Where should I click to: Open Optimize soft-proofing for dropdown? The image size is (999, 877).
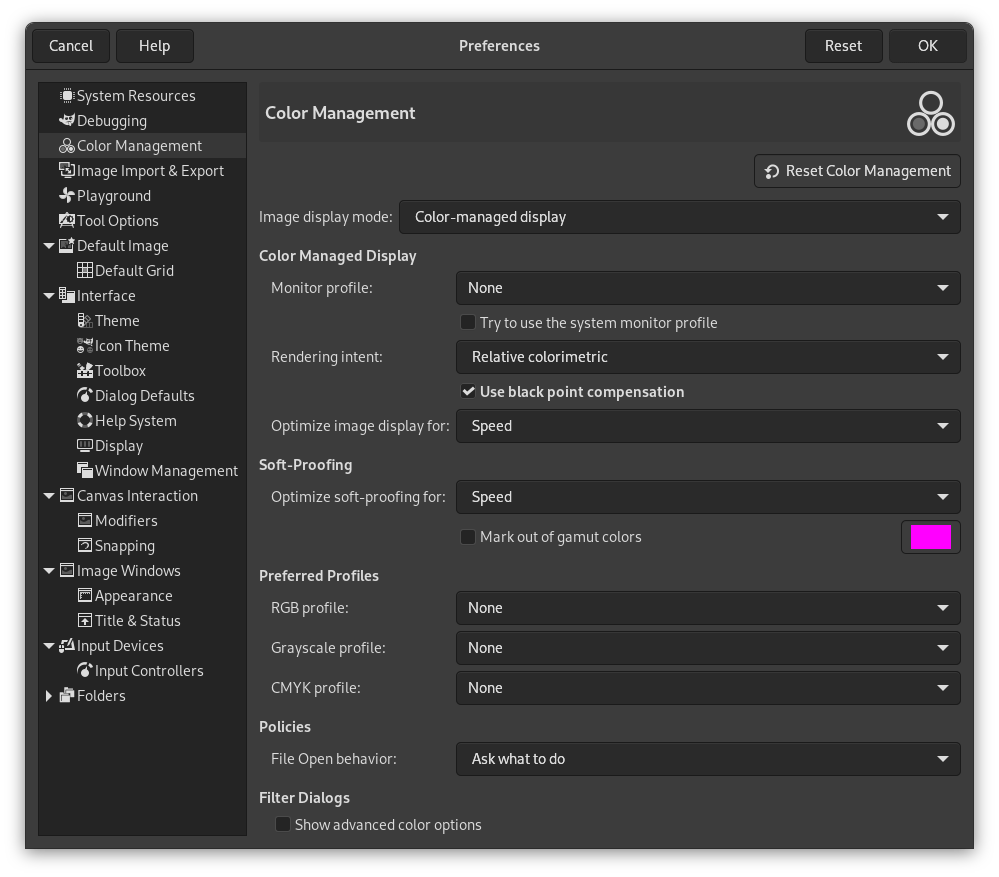(708, 497)
